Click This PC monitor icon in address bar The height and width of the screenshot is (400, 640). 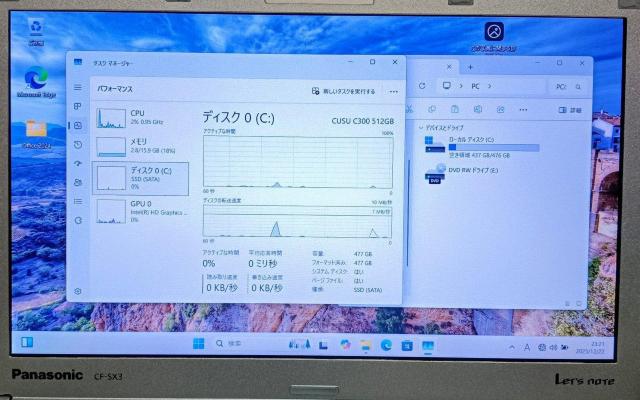click(447, 86)
